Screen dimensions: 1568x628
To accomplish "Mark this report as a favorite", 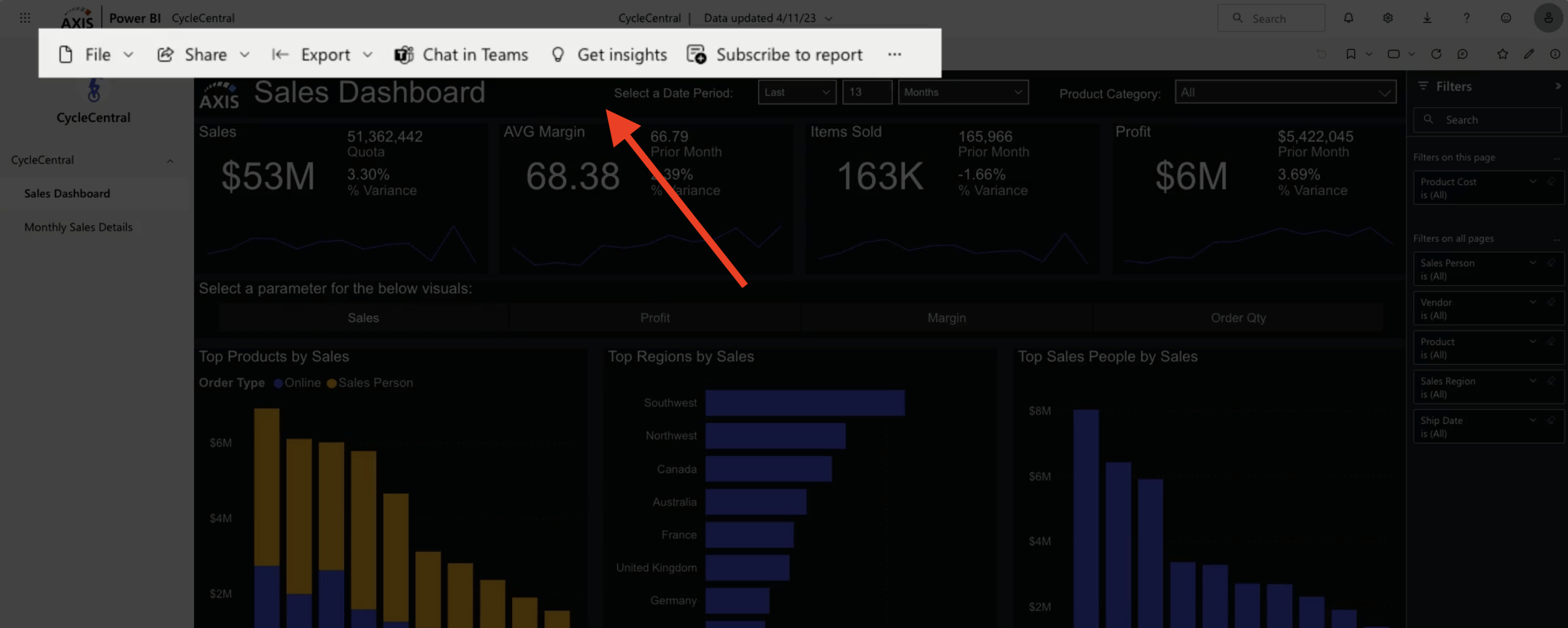I will (x=1503, y=54).
